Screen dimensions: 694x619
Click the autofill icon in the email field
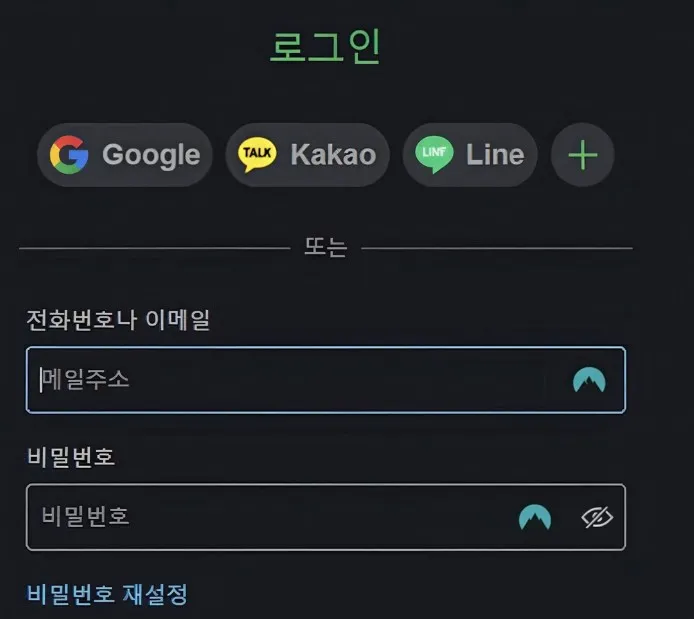589,380
